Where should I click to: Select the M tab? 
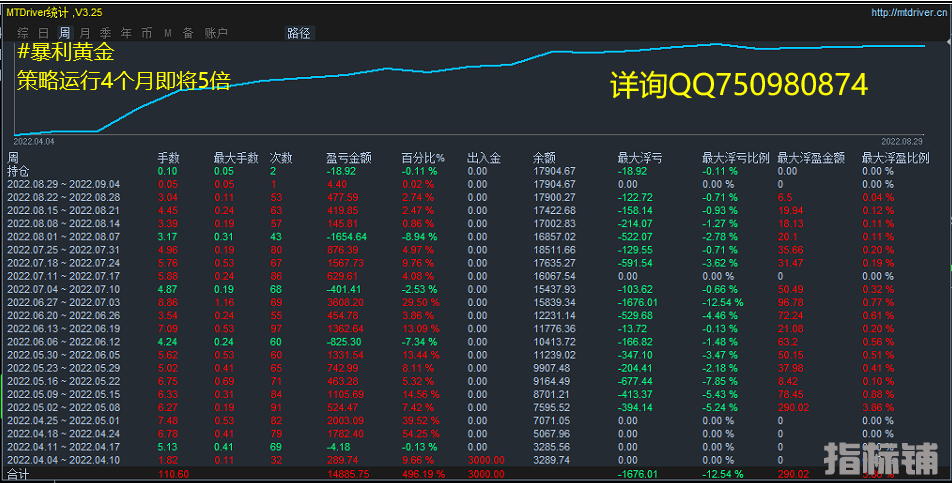point(167,33)
